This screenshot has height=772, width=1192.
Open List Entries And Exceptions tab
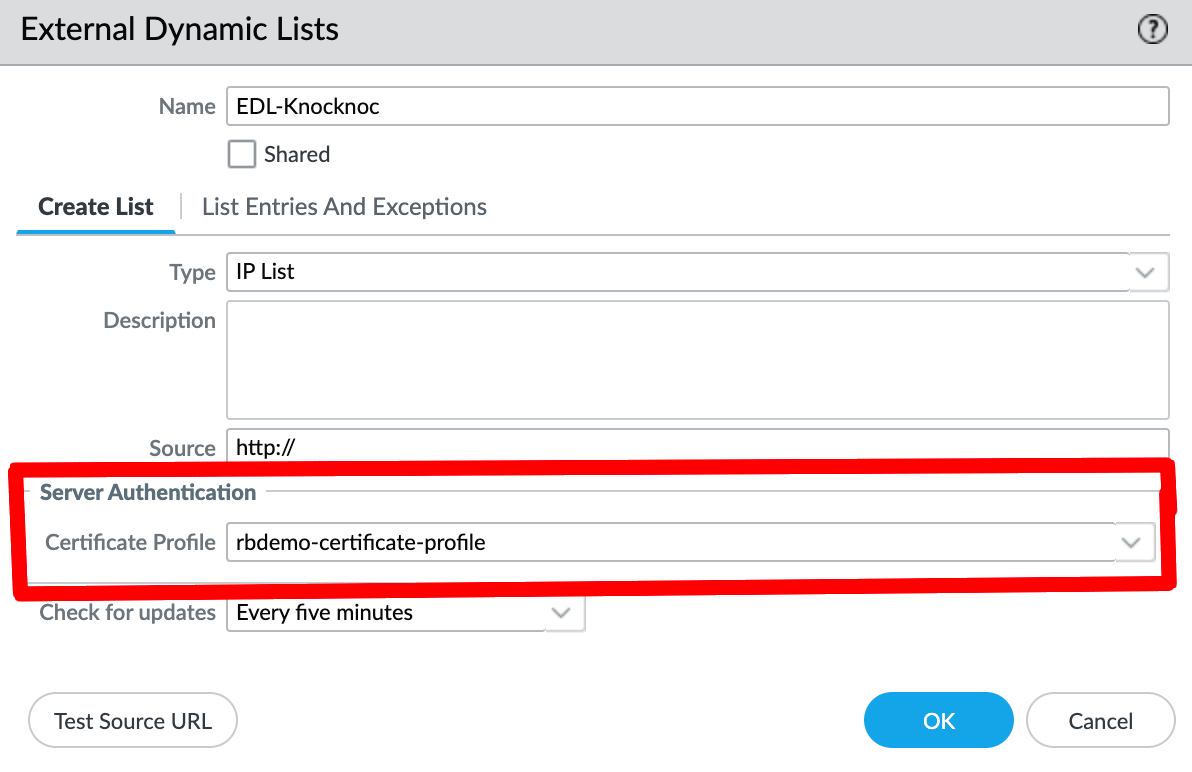click(x=344, y=207)
